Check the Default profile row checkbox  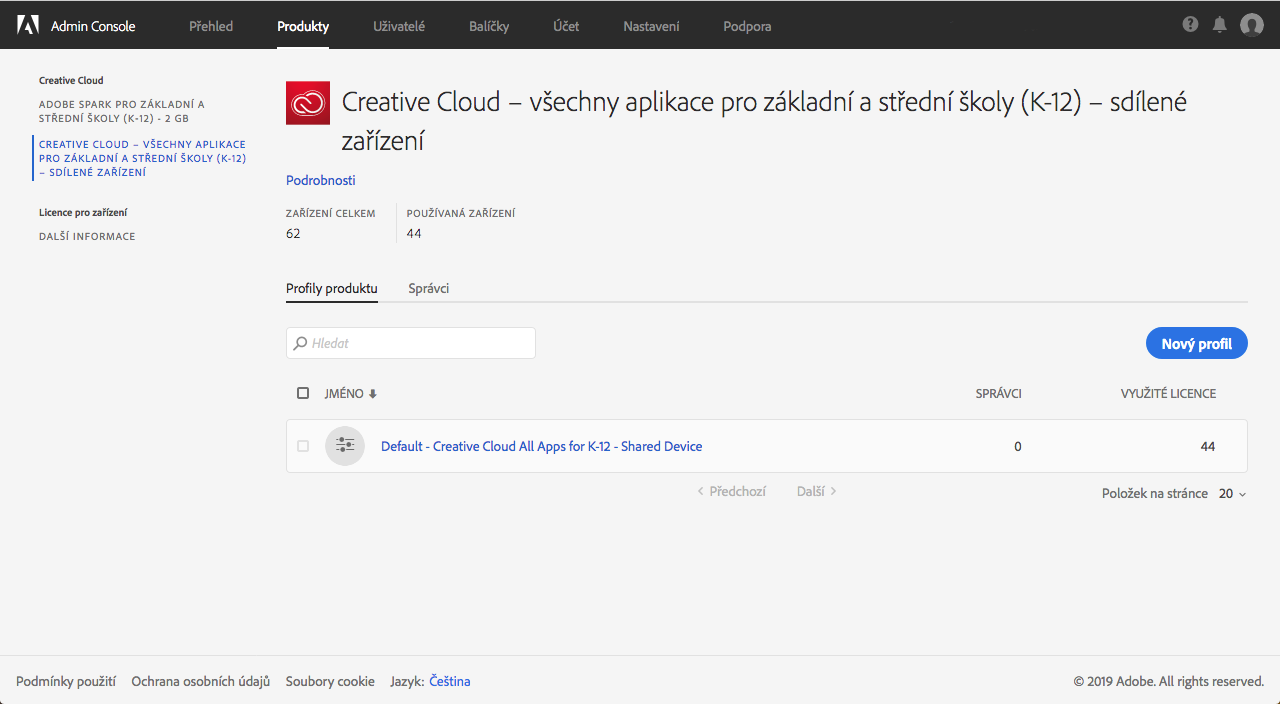[303, 446]
